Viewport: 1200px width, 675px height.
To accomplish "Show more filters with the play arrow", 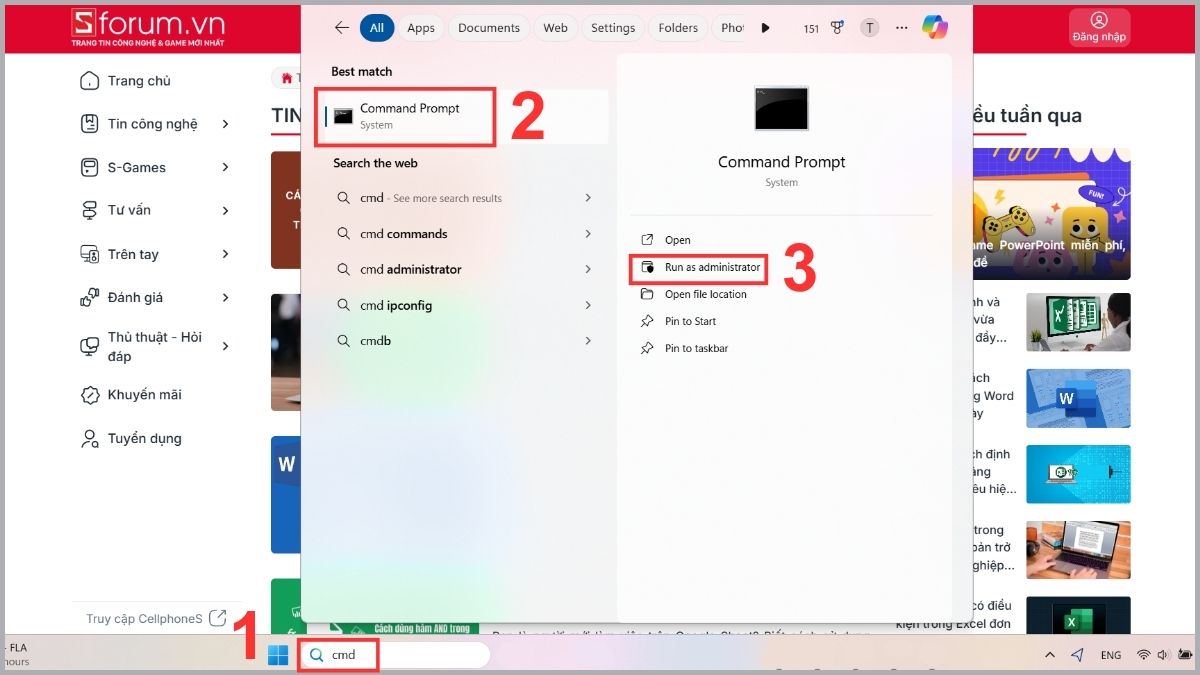I will (765, 28).
